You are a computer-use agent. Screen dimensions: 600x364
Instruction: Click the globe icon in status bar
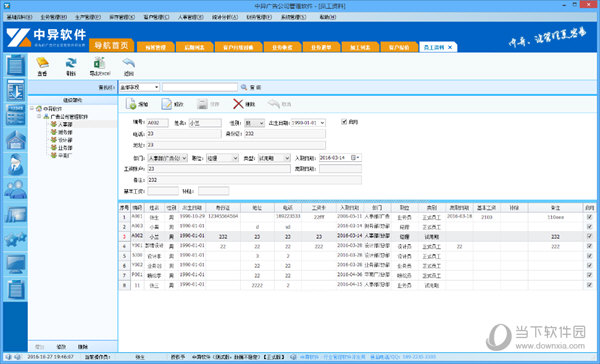point(293,357)
